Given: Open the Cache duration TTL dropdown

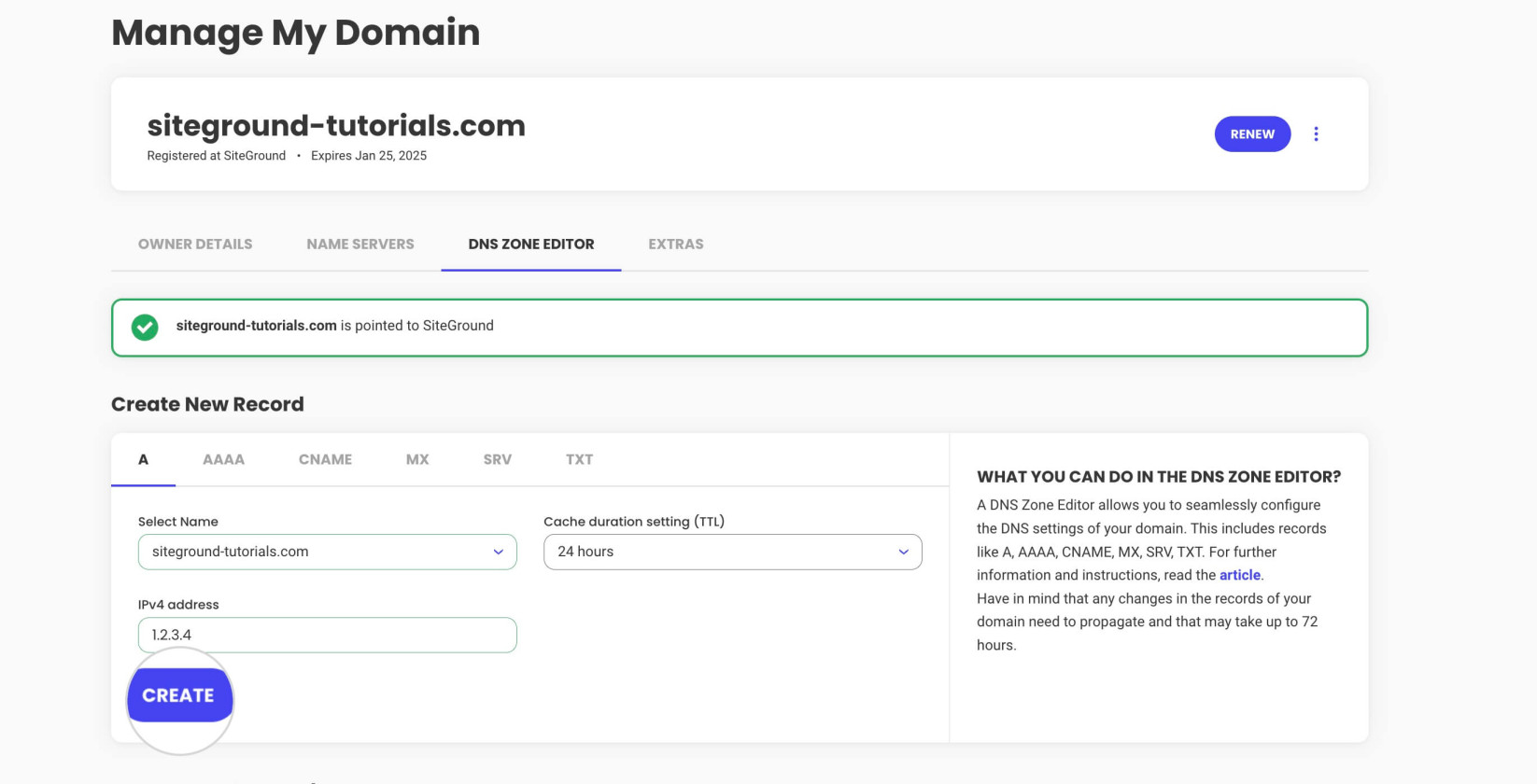Looking at the screenshot, I should coord(732,552).
